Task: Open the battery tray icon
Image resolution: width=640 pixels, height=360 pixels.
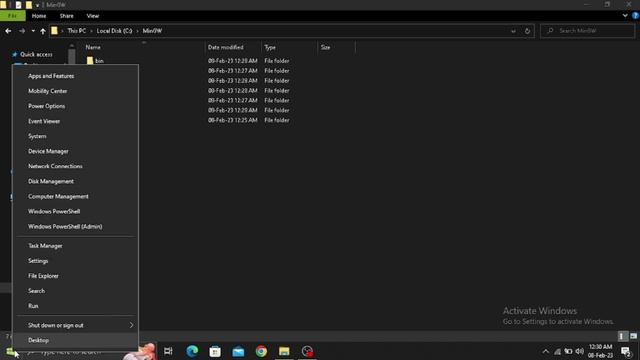Action: [568, 351]
